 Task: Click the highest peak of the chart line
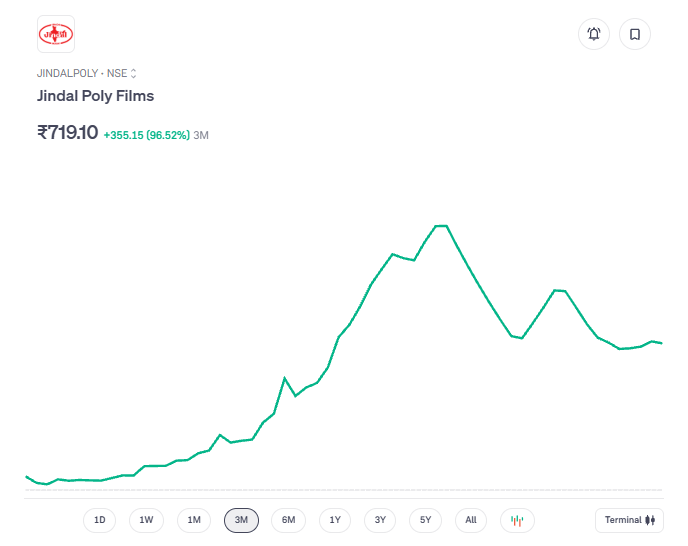(x=441, y=226)
